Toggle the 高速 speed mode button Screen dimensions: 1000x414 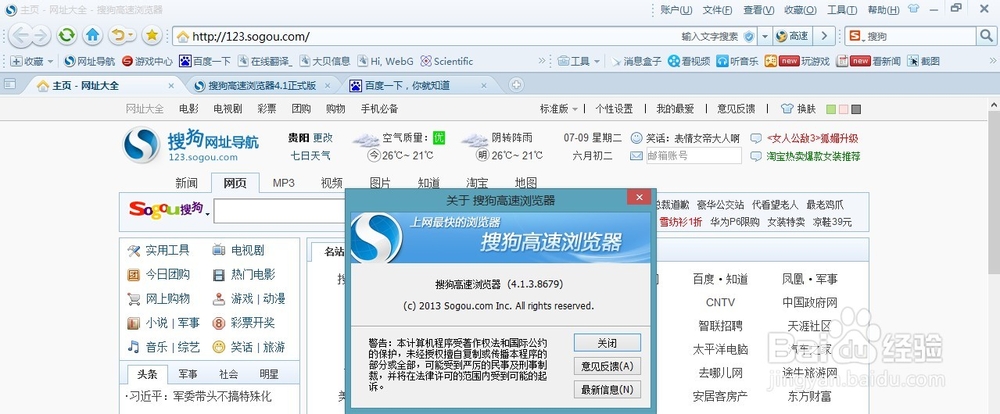point(792,36)
